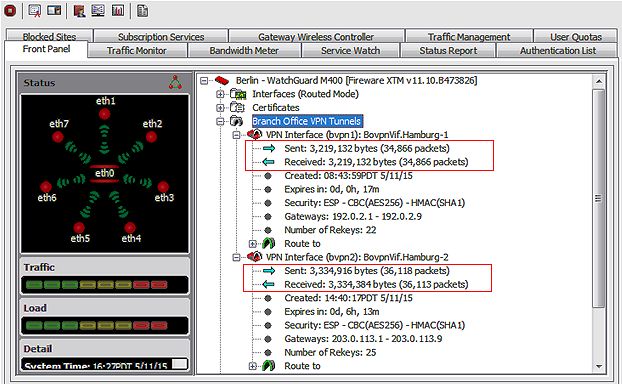The image size is (622, 384).
Task: Click the tree scrollbar down arrow
Action: 599,367
